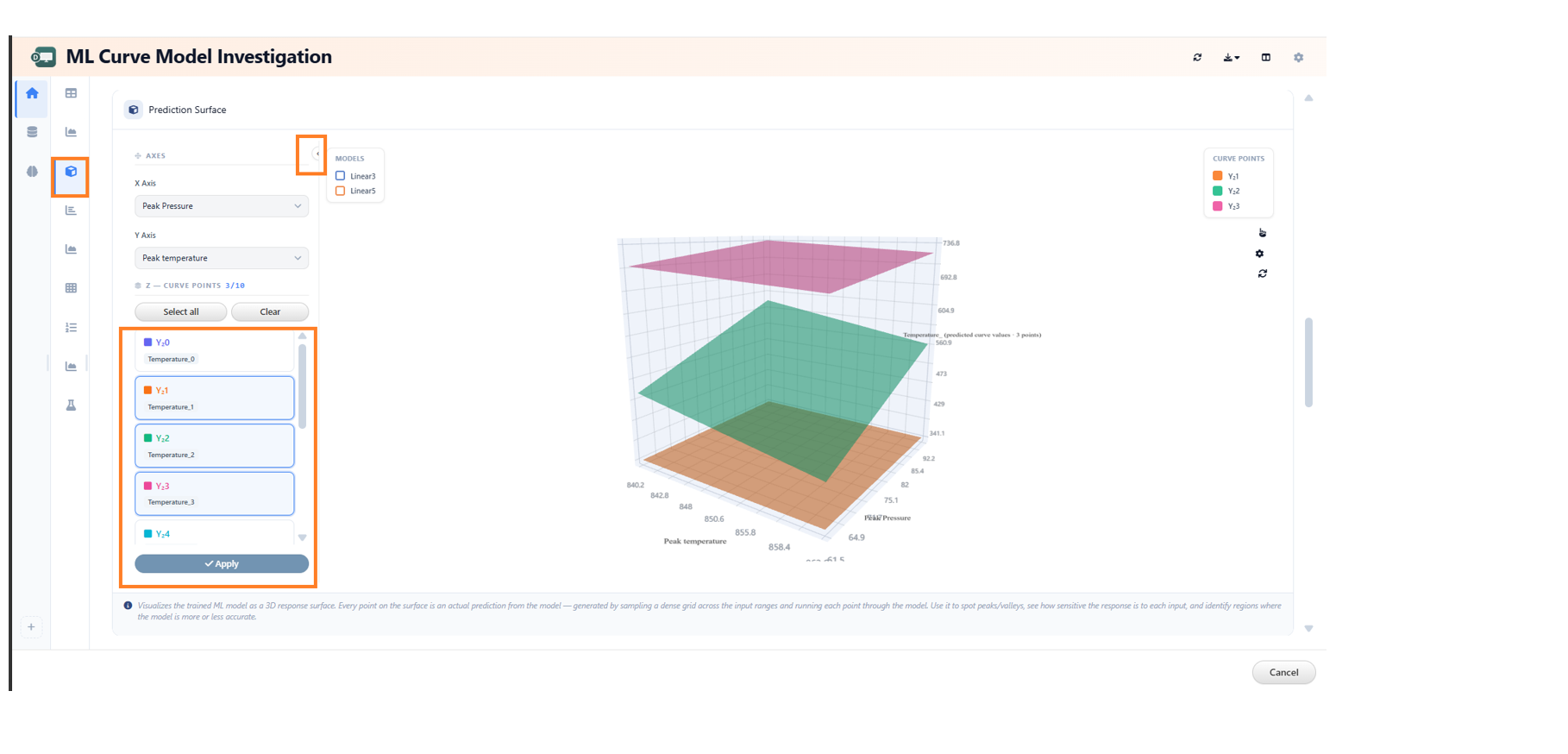Viewport: 1568px width, 754px height.
Task: Select the 3D cube Prediction Surface icon
Action: 71,172
